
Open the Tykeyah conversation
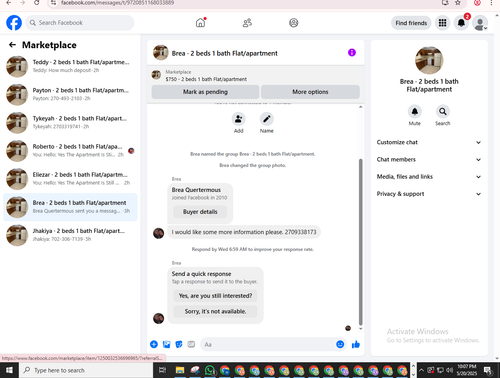[70, 123]
